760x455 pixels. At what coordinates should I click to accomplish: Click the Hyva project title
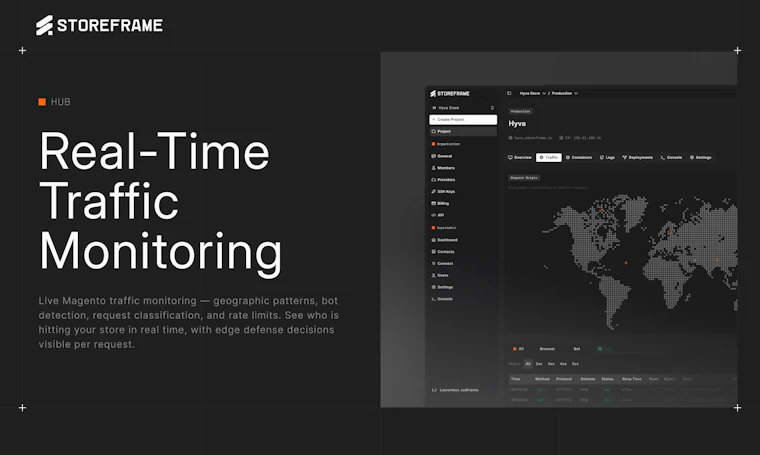(x=517, y=124)
